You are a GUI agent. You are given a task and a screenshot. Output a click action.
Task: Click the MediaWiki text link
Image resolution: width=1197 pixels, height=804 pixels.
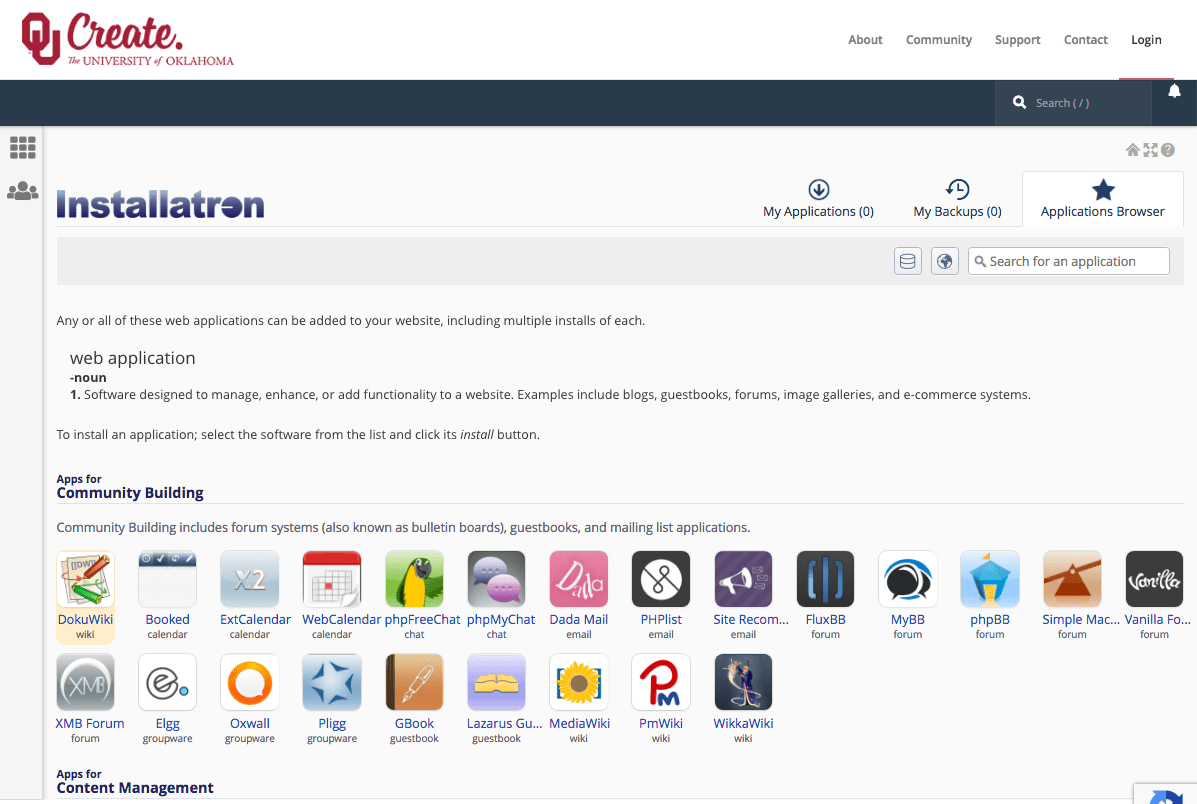[579, 723]
